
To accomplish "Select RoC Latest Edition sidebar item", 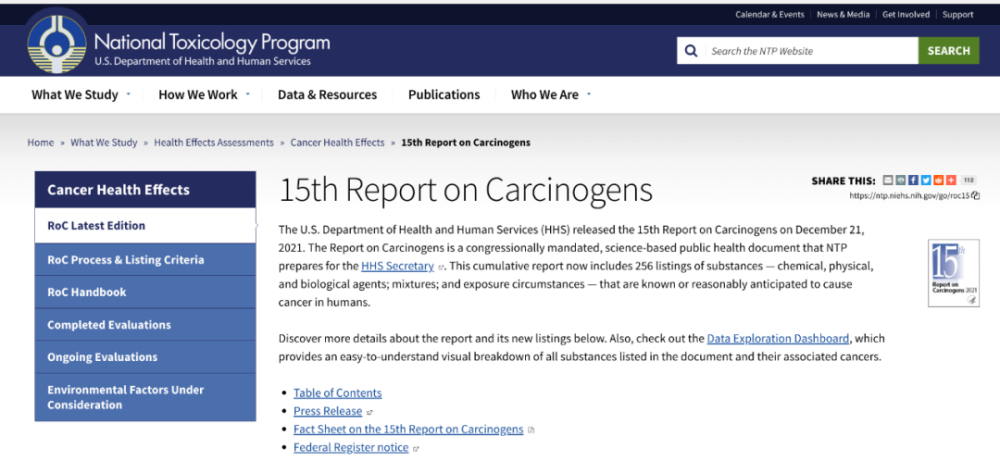I will tap(145, 225).
